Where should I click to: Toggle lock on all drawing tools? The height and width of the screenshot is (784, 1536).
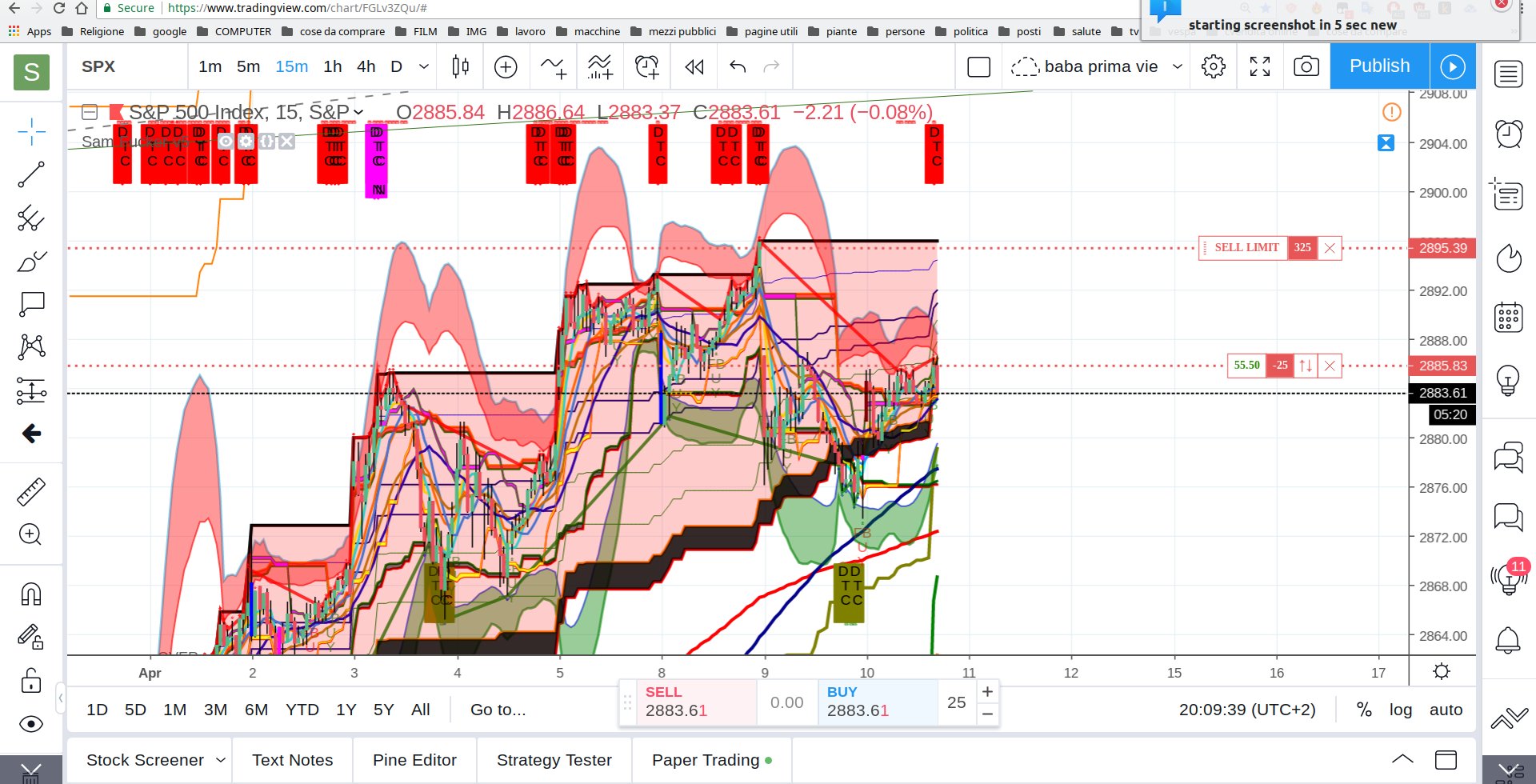point(31,681)
